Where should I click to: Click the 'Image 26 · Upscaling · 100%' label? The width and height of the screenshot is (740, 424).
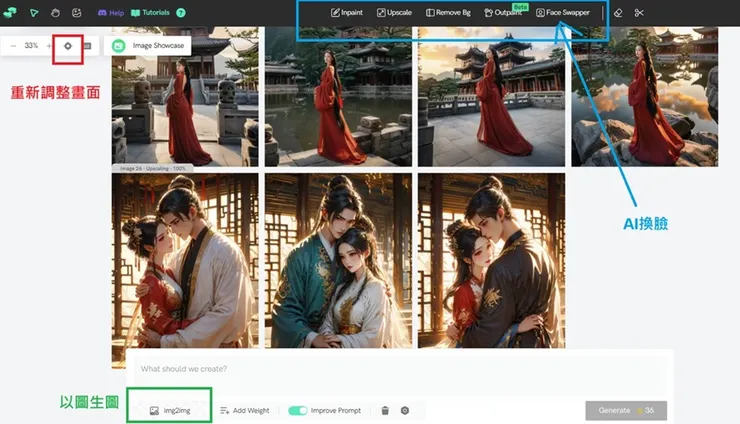pyautogui.click(x=152, y=168)
